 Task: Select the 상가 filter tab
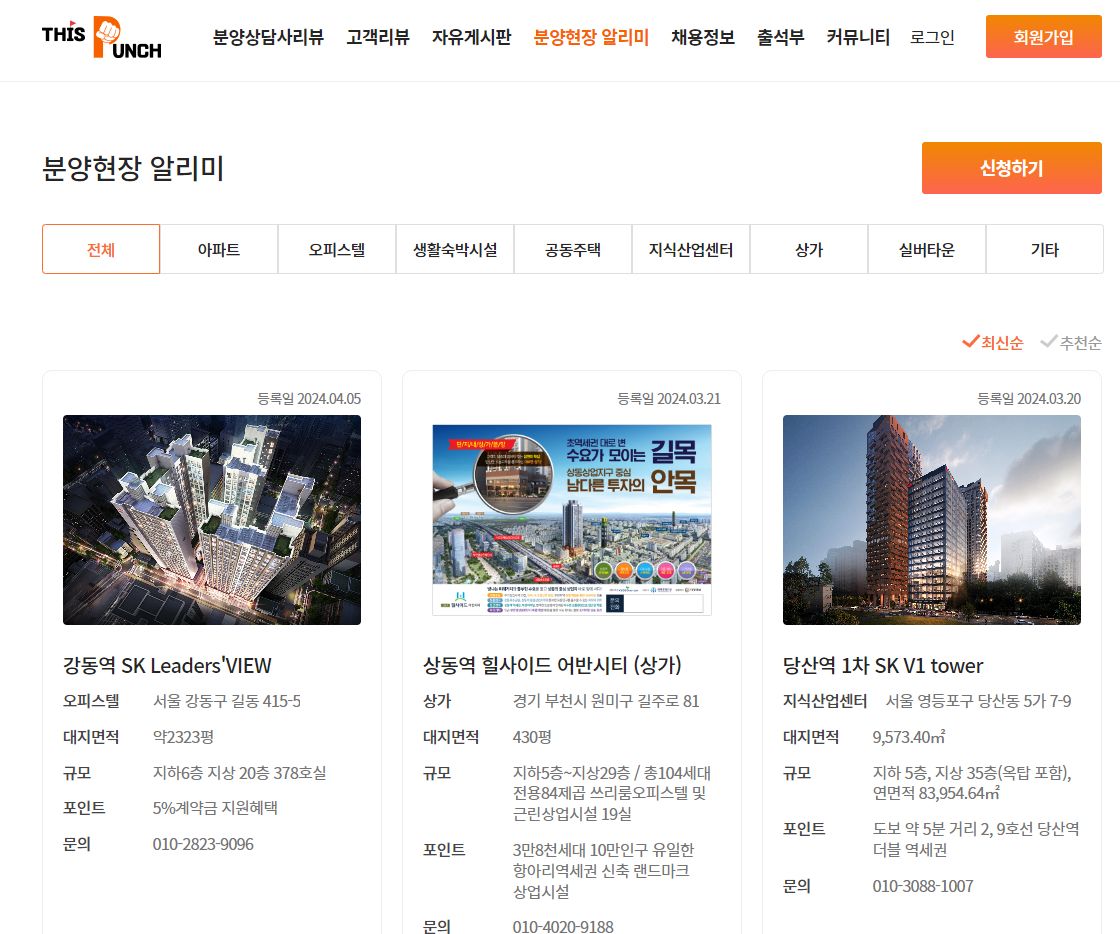[808, 249]
